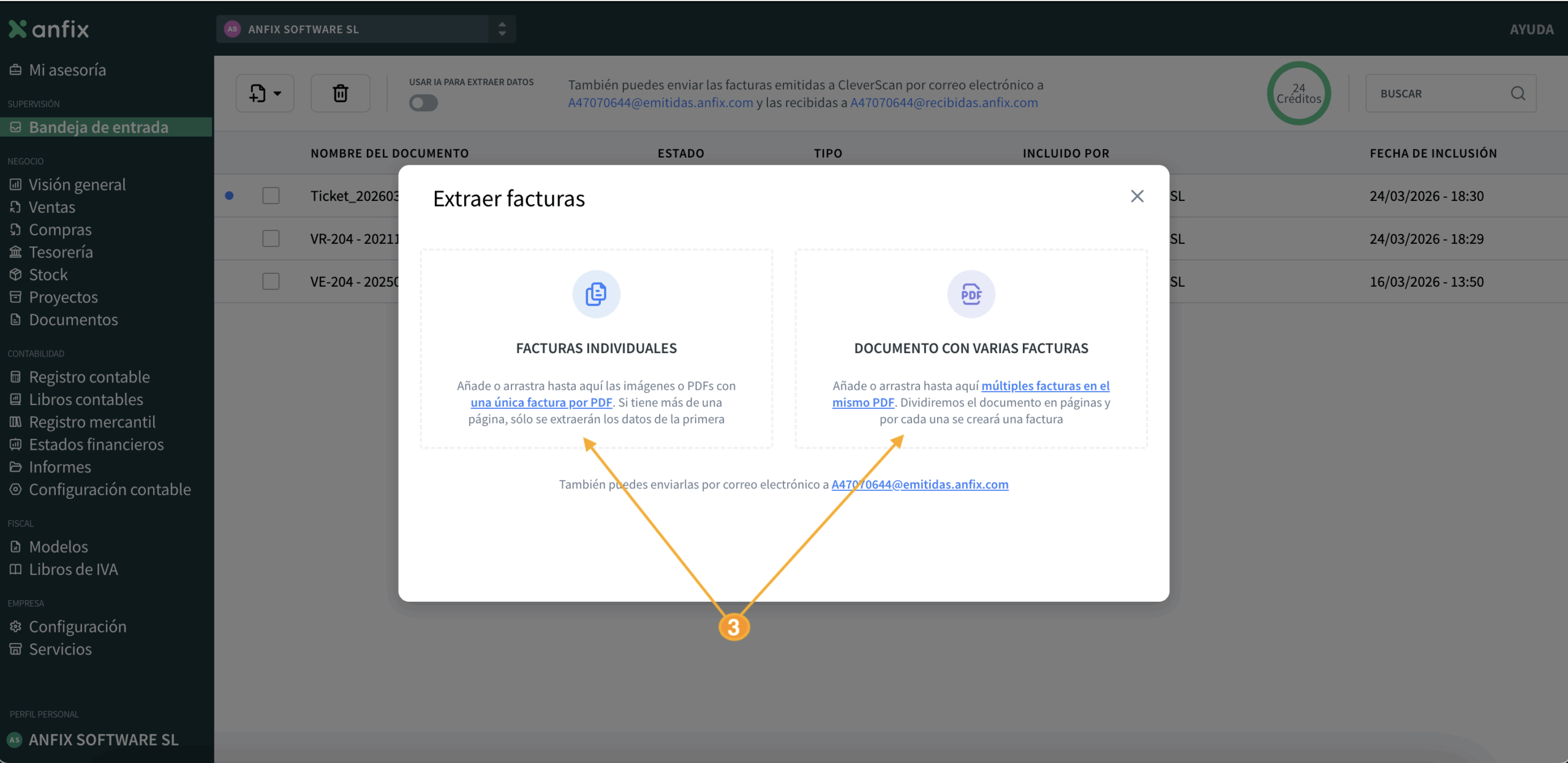Select the VR-204 document checkbox
The height and width of the screenshot is (763, 1568).
271,238
